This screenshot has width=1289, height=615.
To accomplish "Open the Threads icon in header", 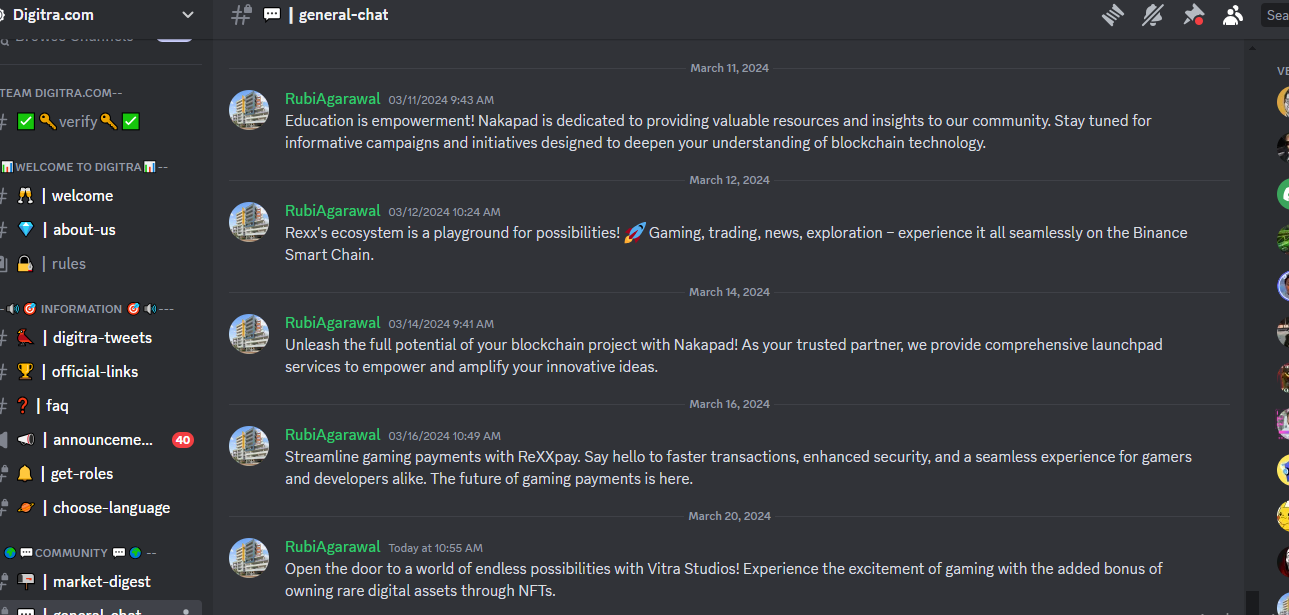I will click(x=1113, y=15).
